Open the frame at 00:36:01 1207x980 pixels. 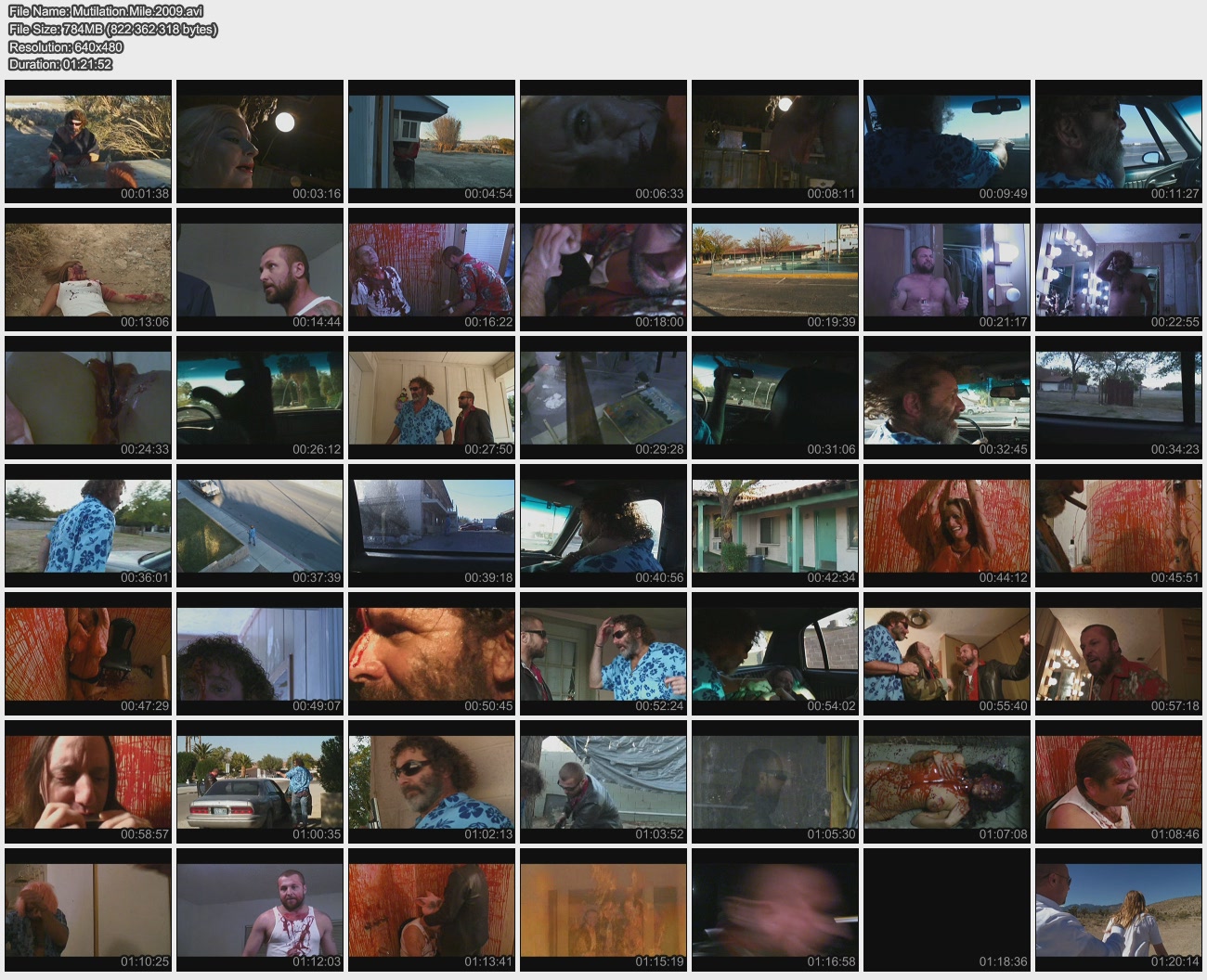[x=88, y=526]
